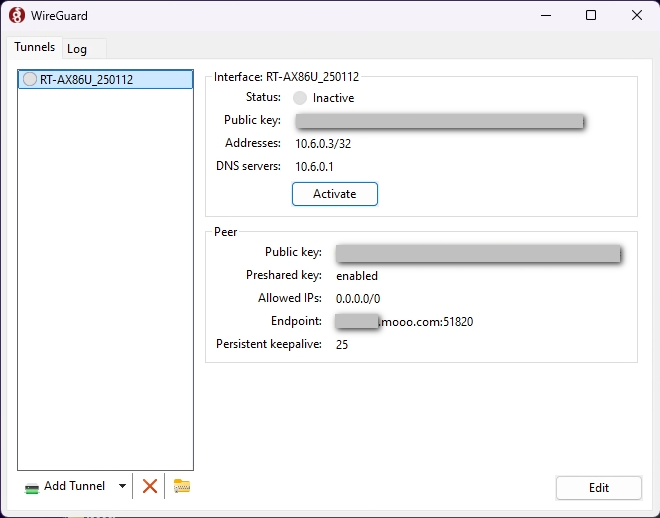Click the gray Inactive status indicator

point(300,98)
